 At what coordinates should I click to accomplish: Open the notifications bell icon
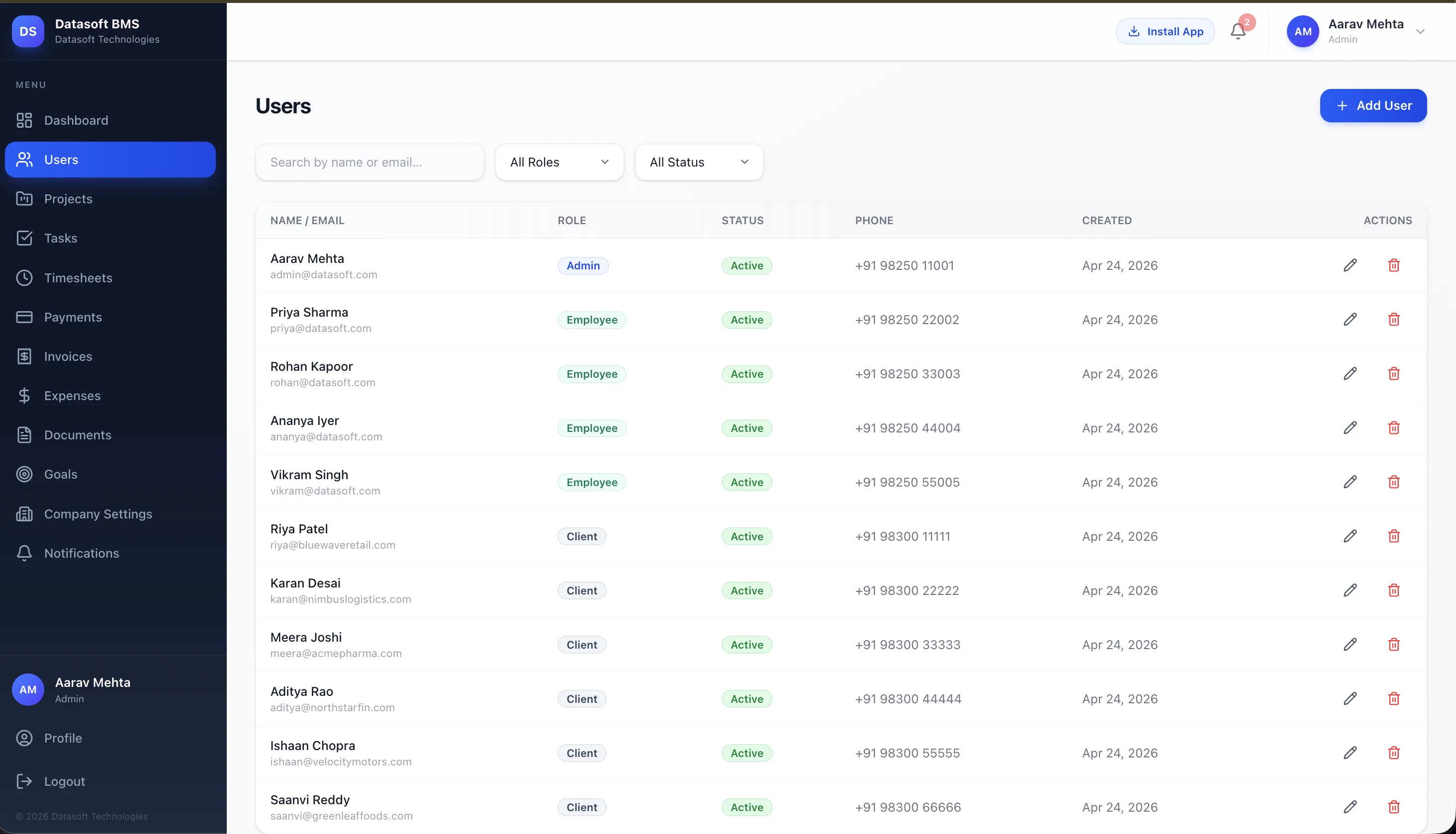coord(1238,31)
